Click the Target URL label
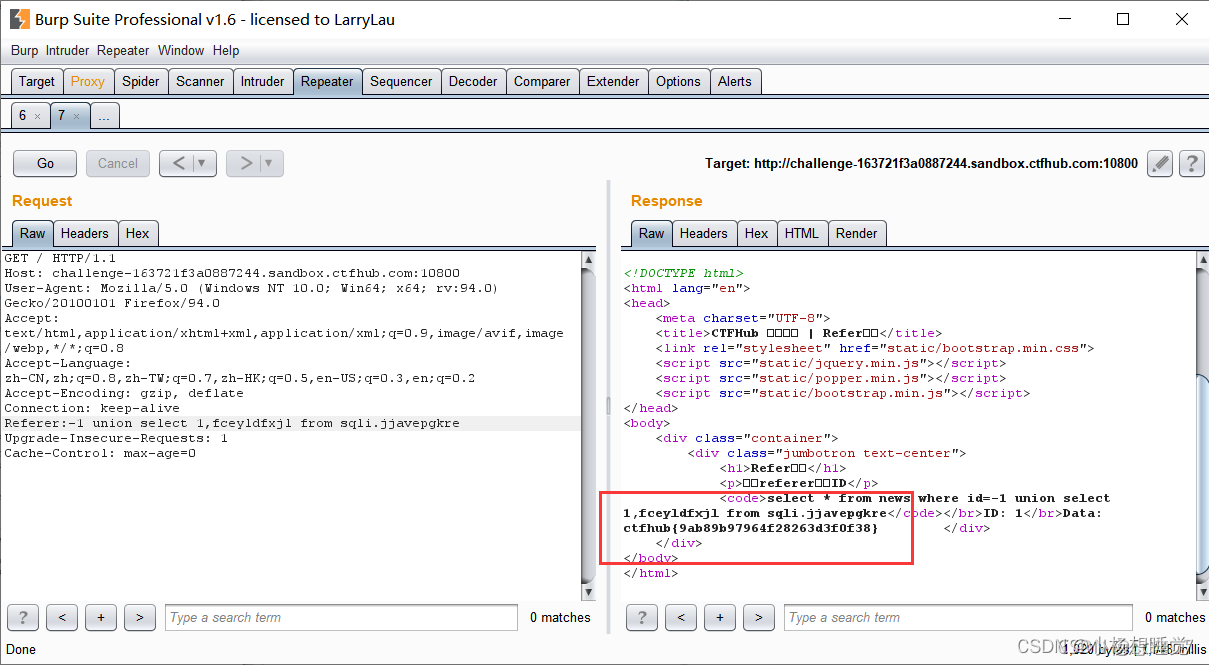The image size is (1209, 665). 921,163
